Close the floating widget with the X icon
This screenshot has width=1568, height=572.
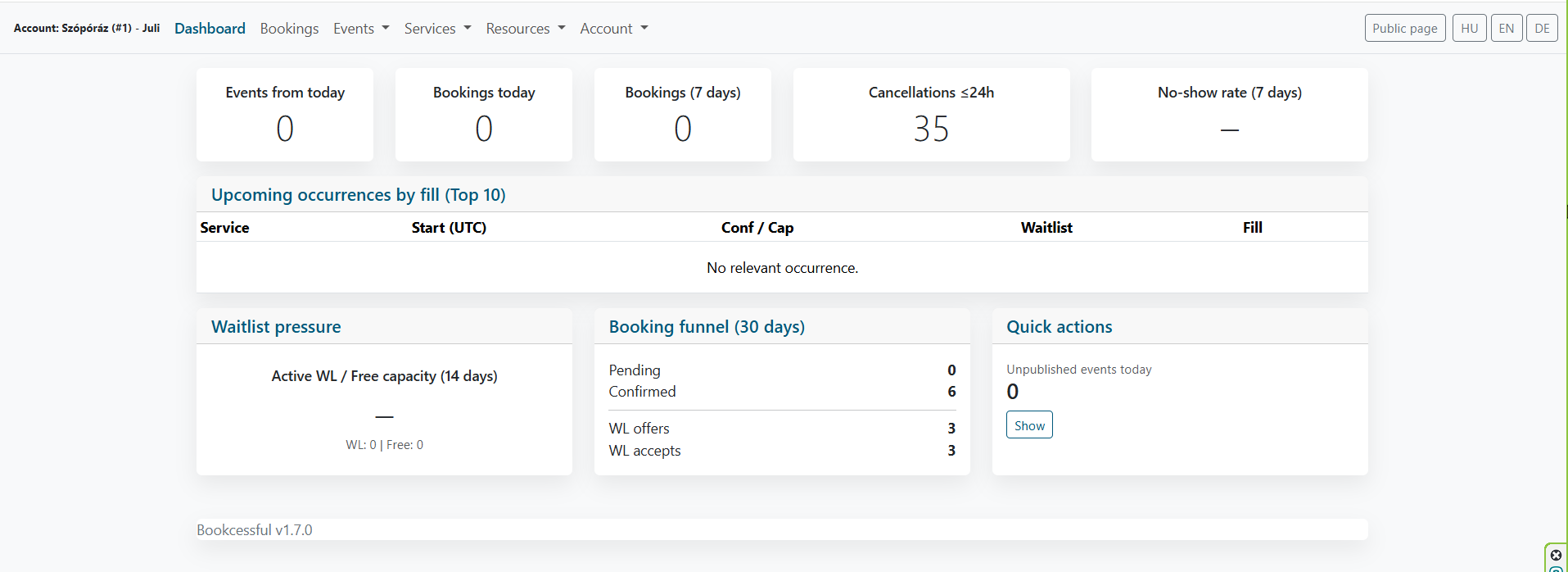[1556, 556]
